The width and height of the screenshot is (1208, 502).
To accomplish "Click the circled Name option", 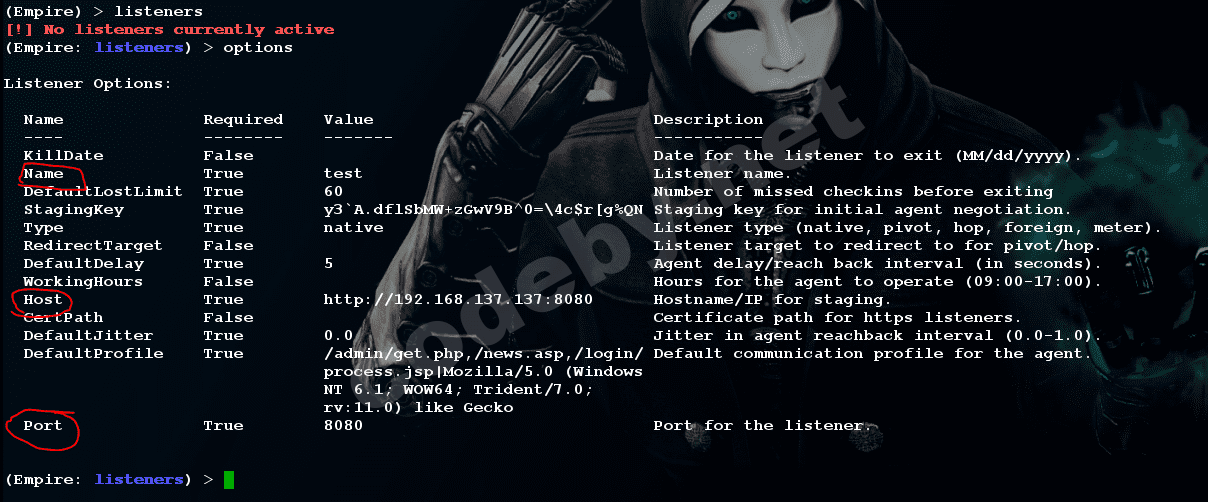I will (x=43, y=173).
